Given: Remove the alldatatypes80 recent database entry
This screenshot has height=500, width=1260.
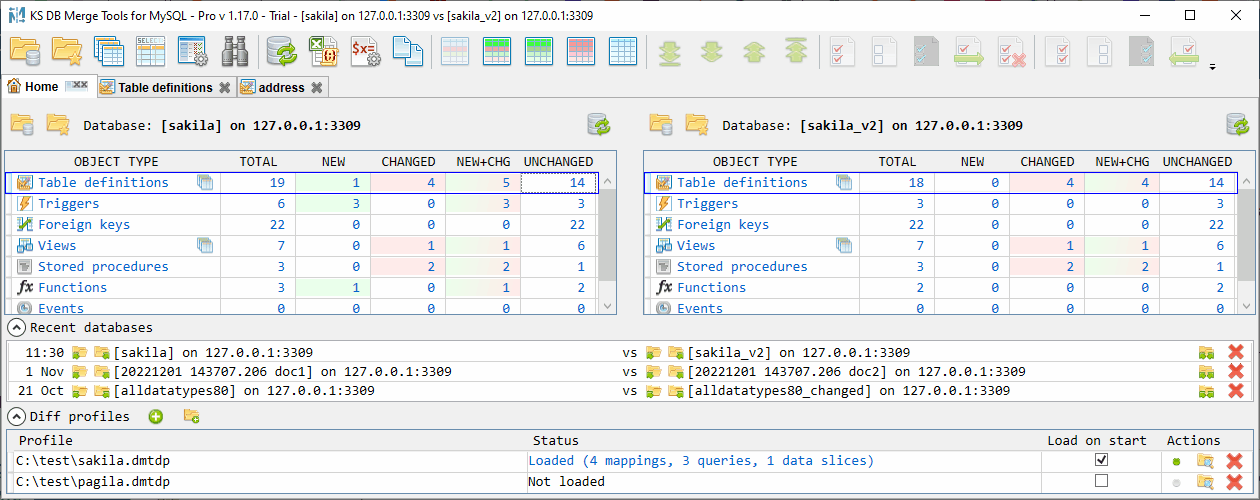Looking at the screenshot, I should point(1235,391).
